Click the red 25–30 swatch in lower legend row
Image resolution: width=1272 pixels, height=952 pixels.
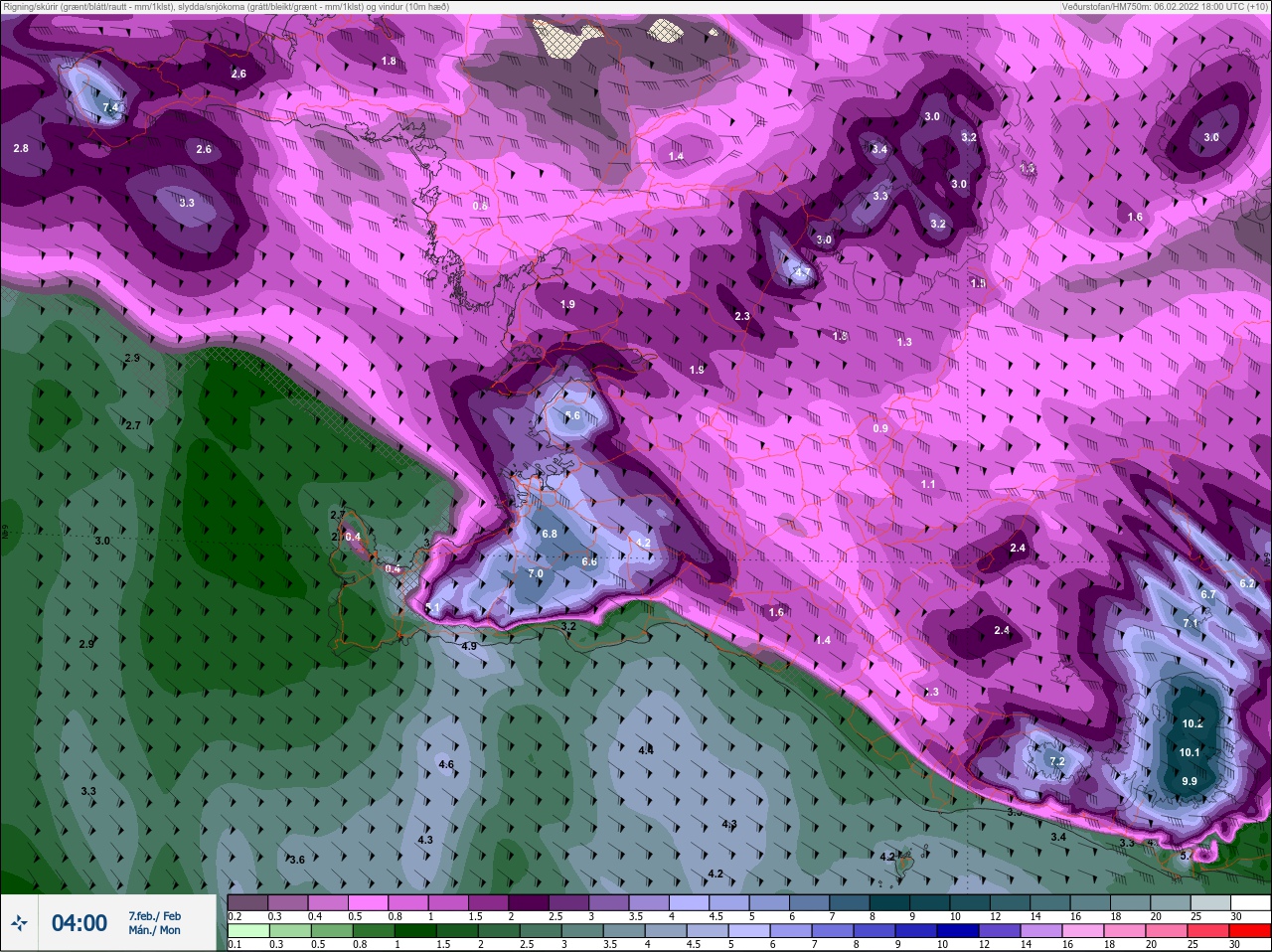click(x=1251, y=931)
